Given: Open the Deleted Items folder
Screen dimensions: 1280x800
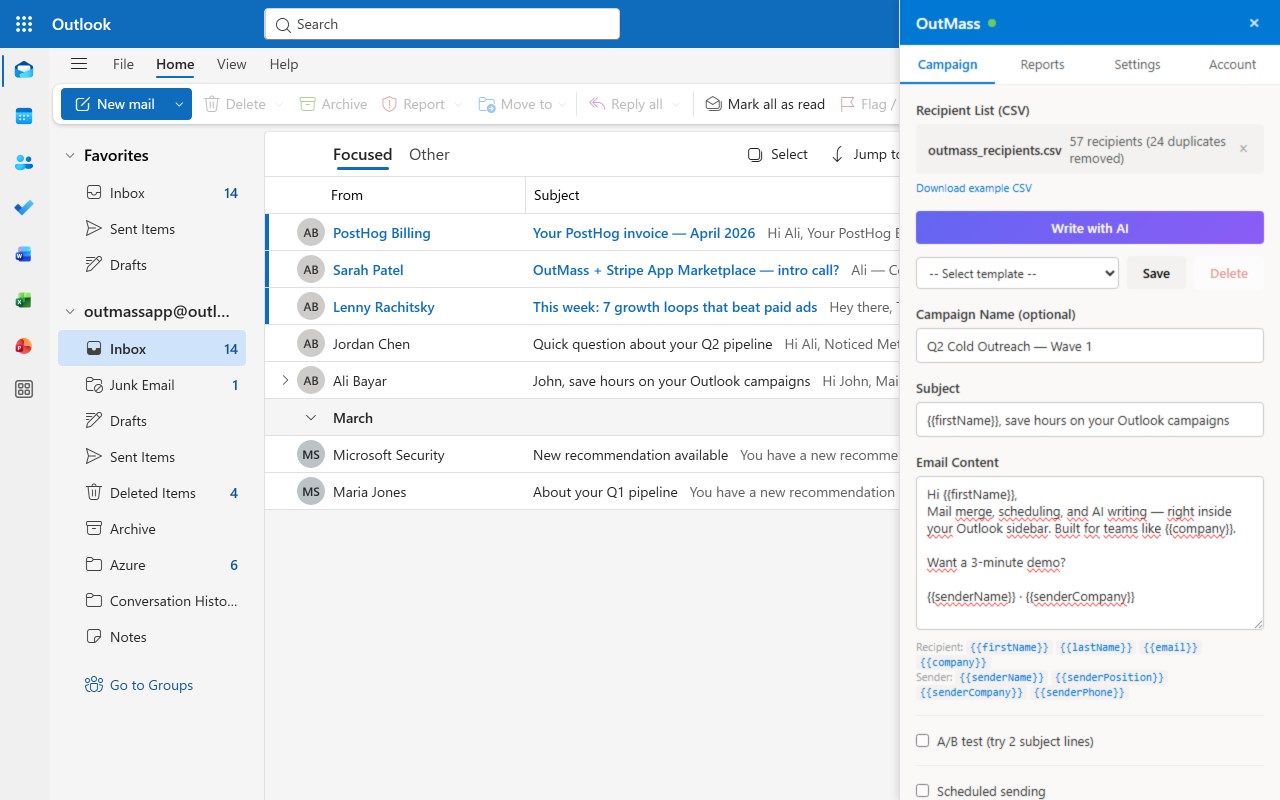Looking at the screenshot, I should pos(152,493).
